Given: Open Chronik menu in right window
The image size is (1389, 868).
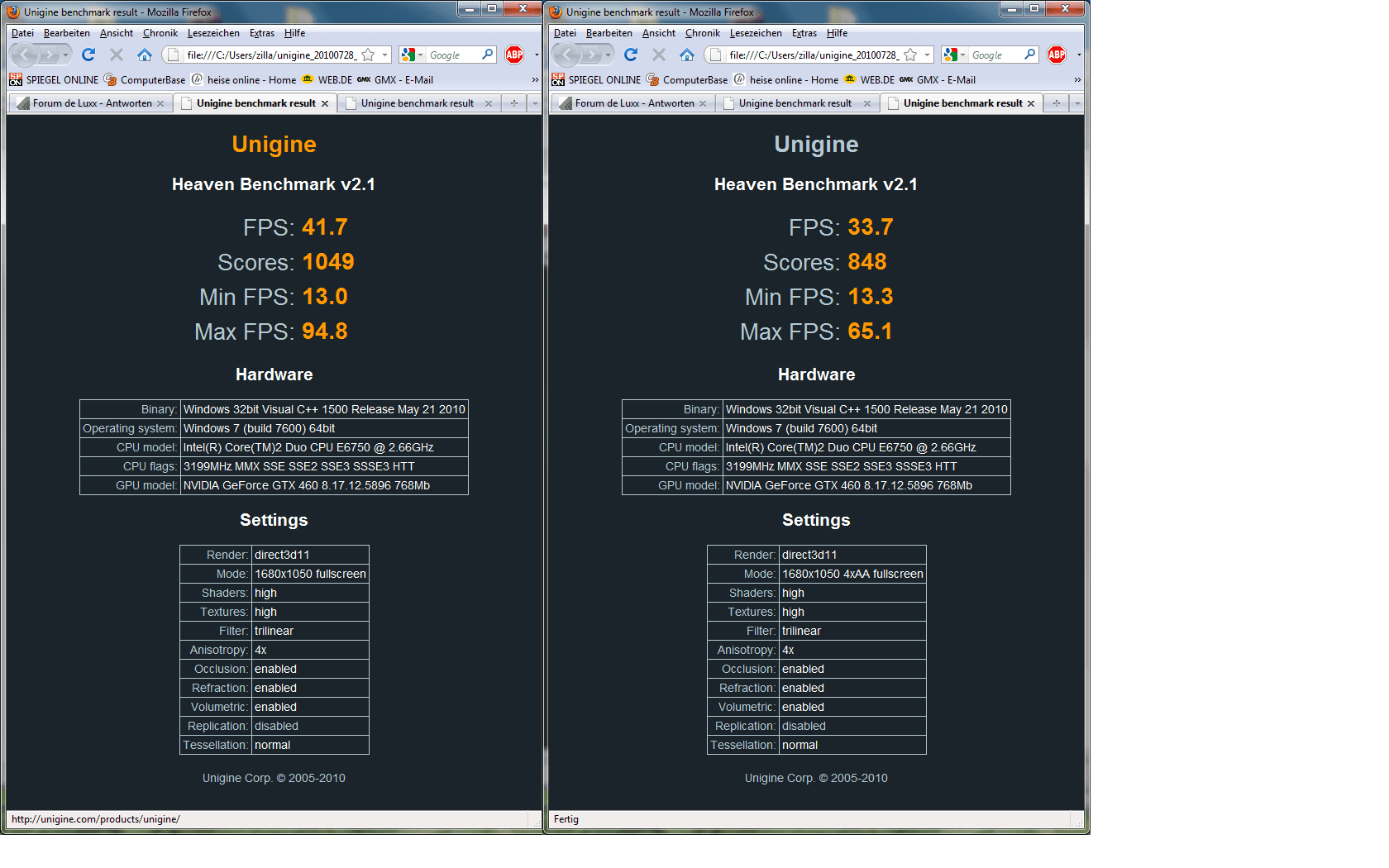Looking at the screenshot, I should 703,33.
